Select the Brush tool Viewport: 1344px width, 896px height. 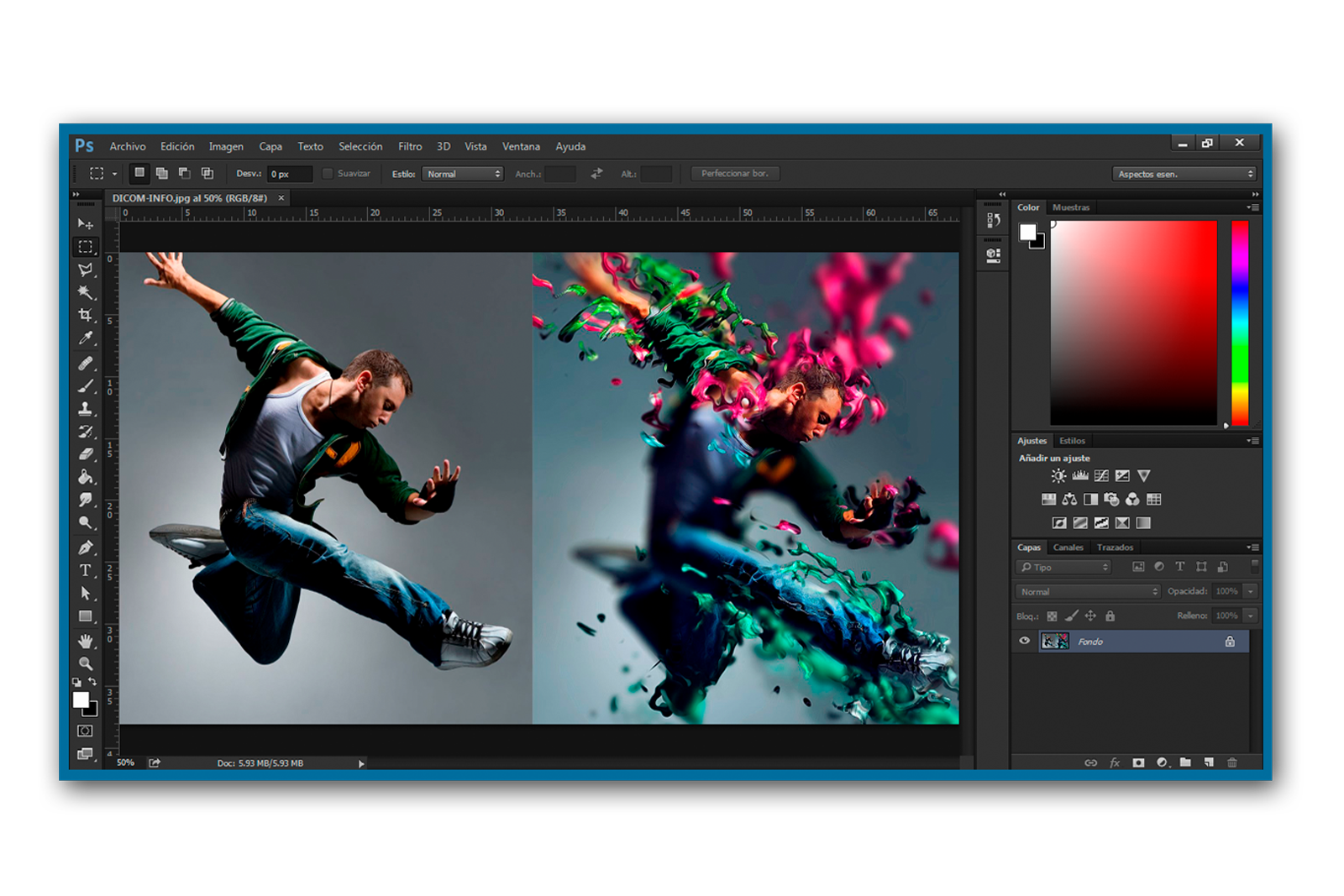tap(85, 386)
